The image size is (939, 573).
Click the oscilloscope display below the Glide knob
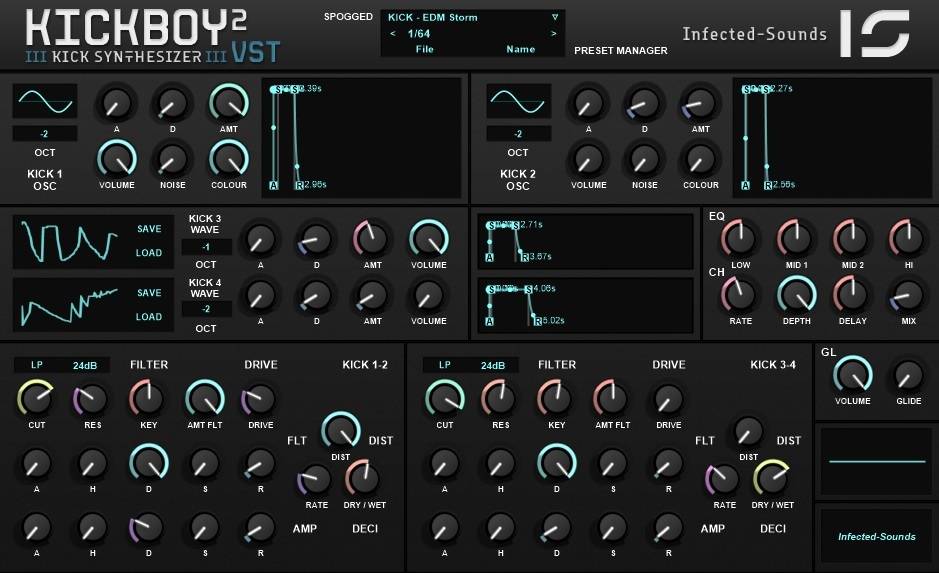[875, 461]
